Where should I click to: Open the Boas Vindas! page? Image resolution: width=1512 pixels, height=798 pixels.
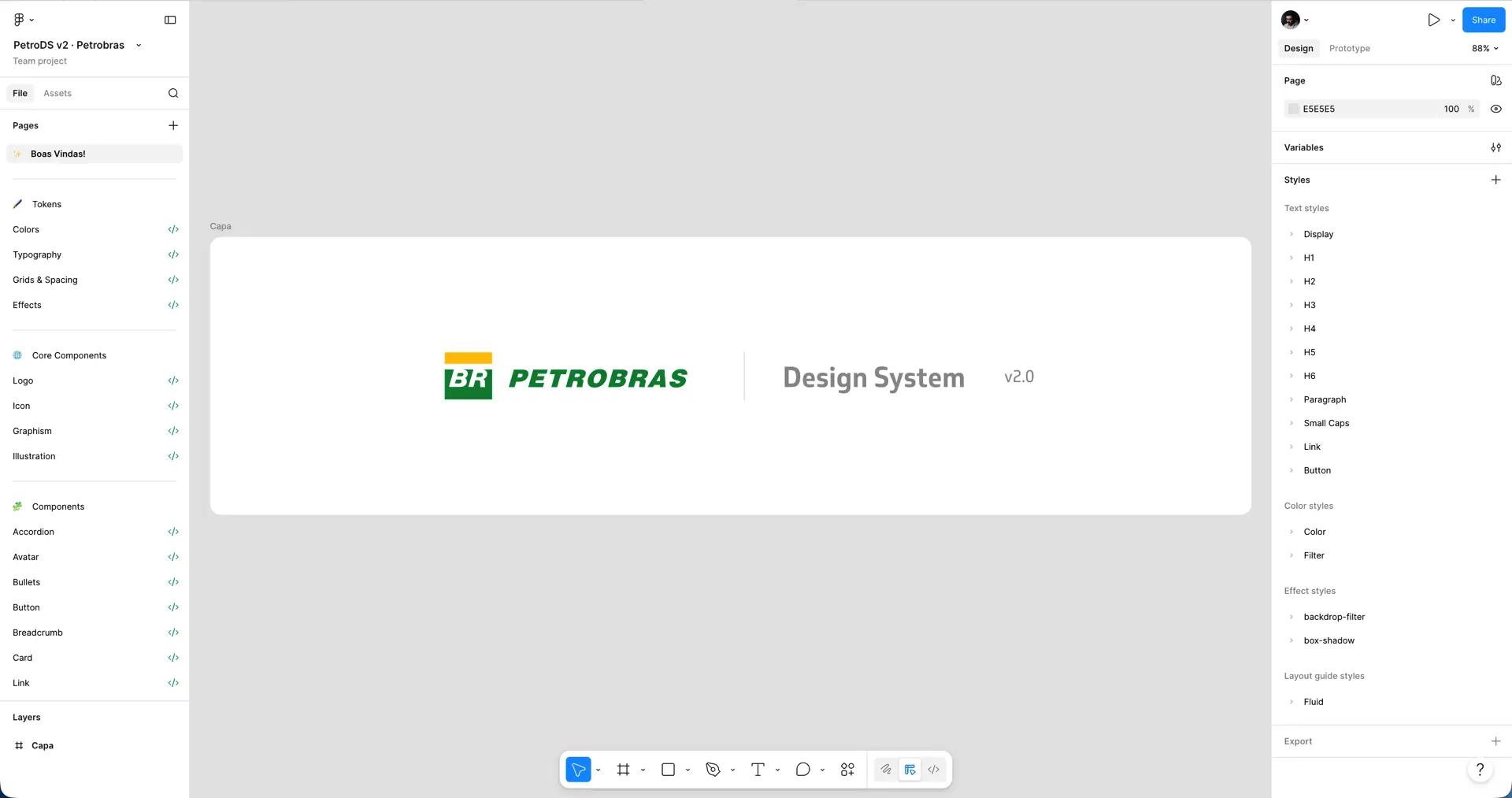94,154
